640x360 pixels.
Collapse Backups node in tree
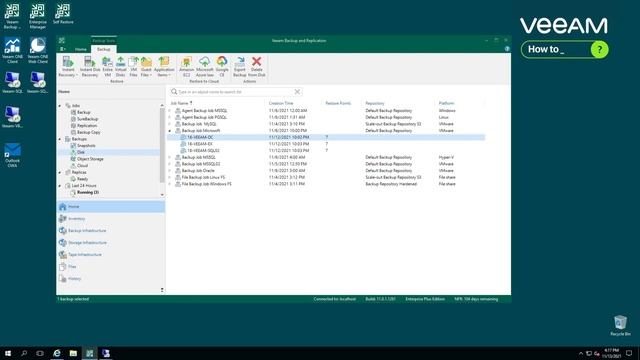coord(60,139)
